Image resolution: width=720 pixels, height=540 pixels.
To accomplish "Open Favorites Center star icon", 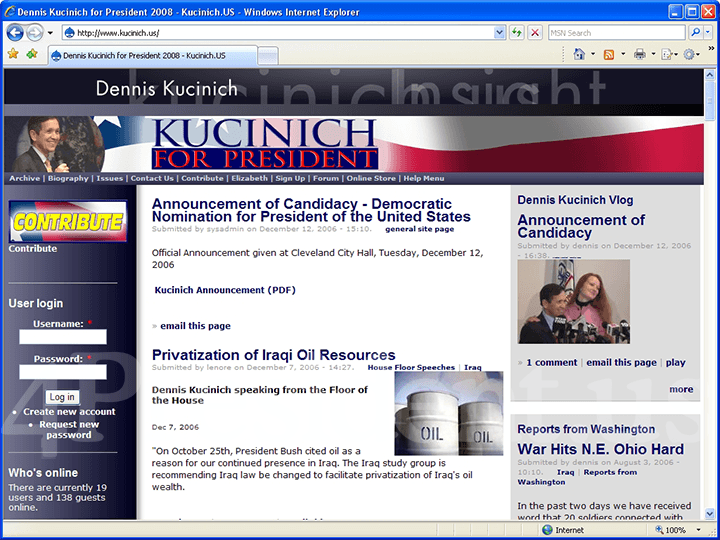I will point(13,54).
